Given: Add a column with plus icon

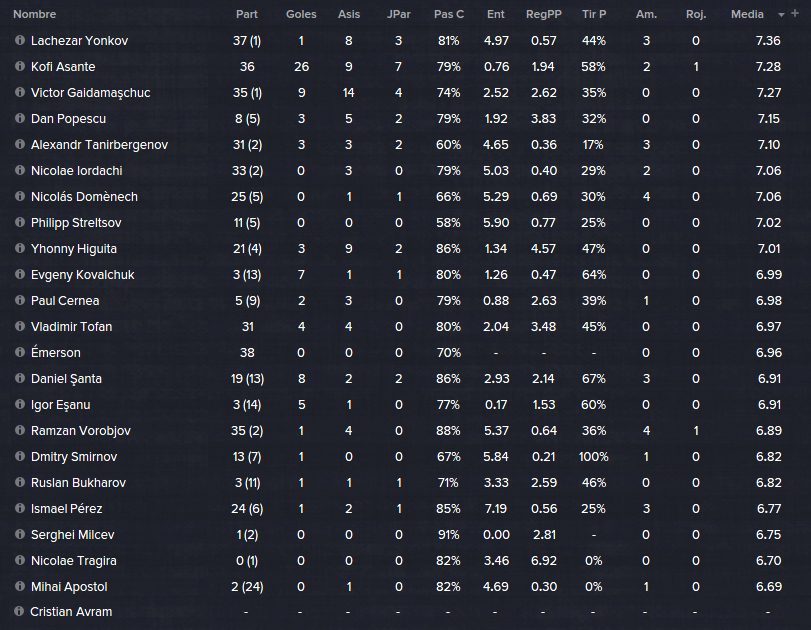Looking at the screenshot, I should pos(795,13).
